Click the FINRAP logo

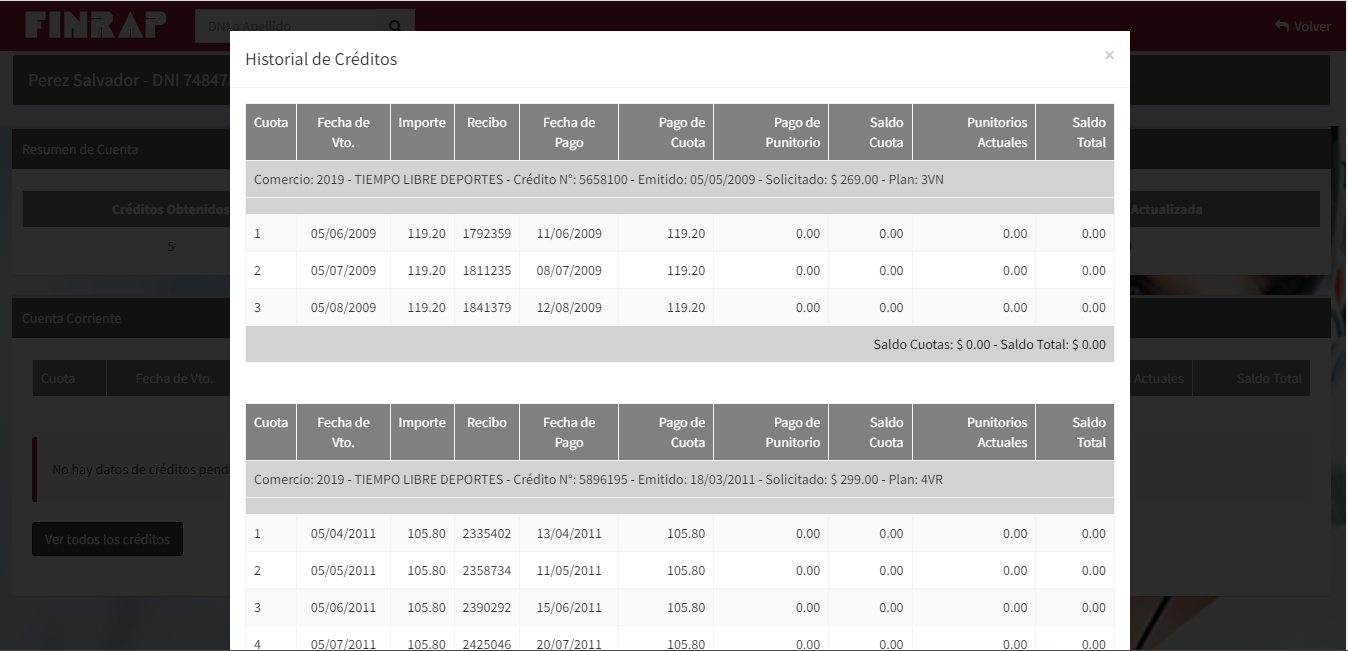tap(96, 26)
